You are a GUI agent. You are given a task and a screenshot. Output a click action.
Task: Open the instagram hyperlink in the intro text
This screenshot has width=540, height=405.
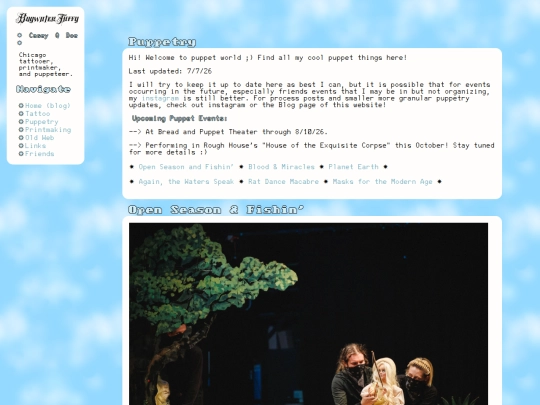click(160, 98)
